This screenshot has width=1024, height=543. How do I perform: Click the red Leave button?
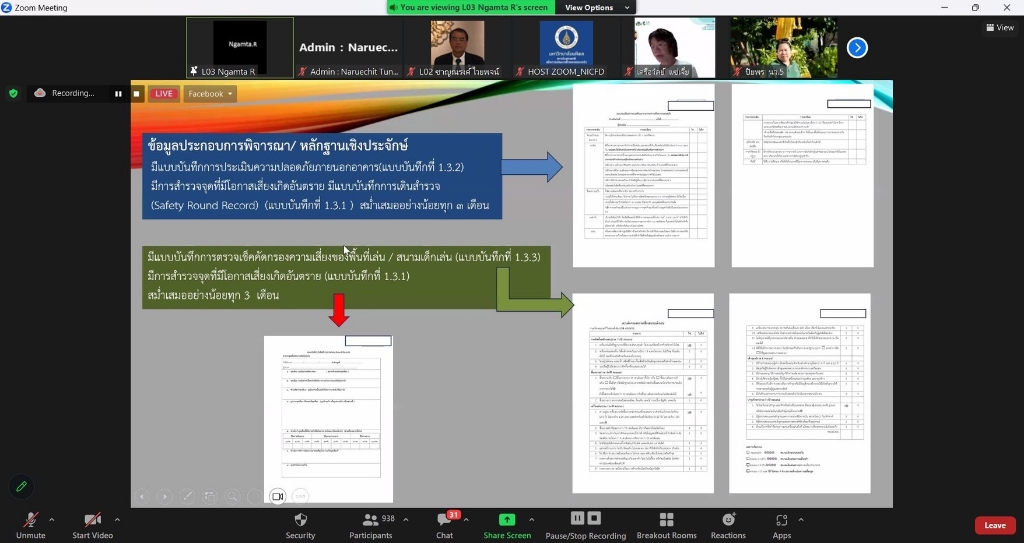tap(995, 525)
